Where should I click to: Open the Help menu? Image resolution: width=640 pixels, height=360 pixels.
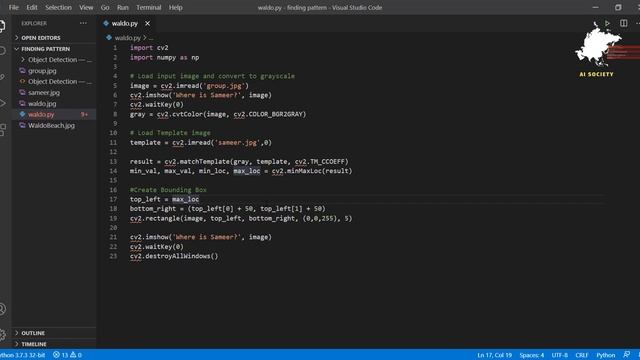pyautogui.click(x=176, y=7)
